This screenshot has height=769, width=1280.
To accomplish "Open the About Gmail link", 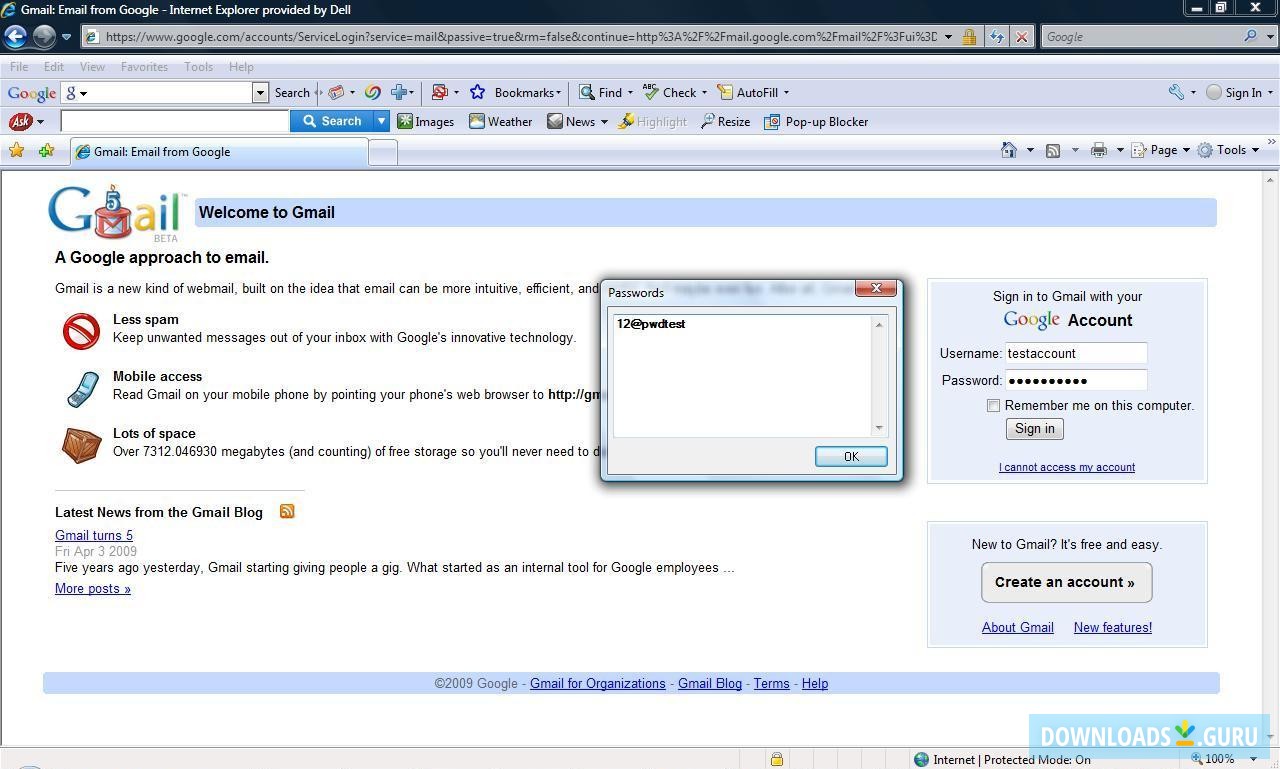I will pyautogui.click(x=1017, y=628).
